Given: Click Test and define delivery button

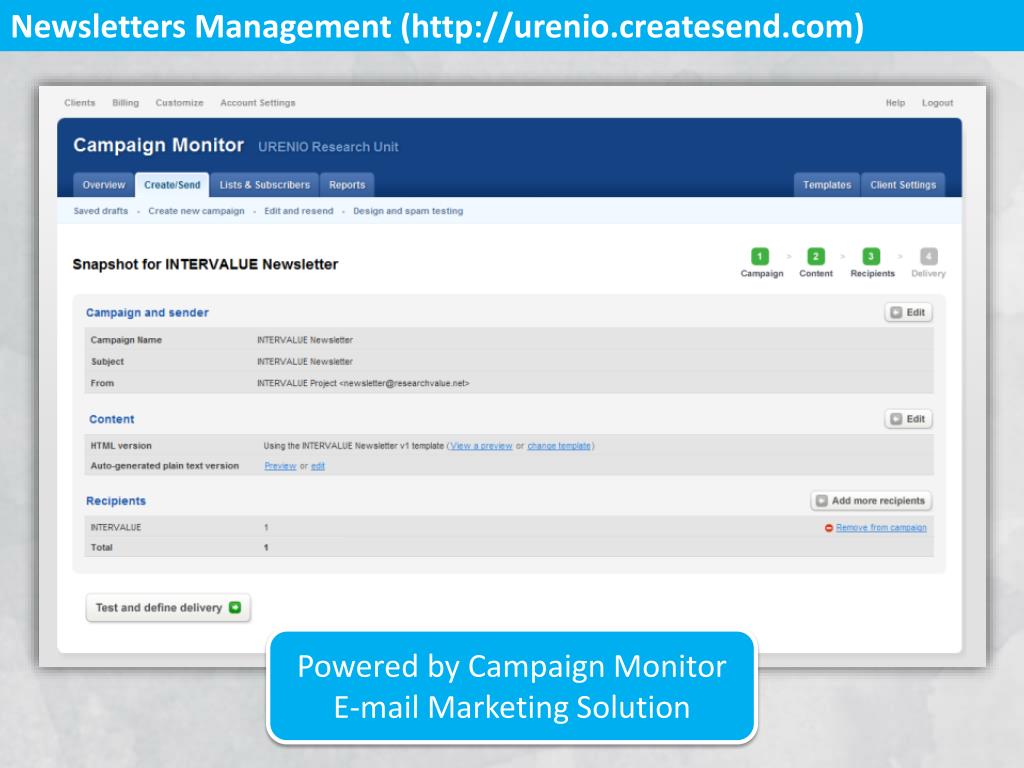Looking at the screenshot, I should 168,607.
